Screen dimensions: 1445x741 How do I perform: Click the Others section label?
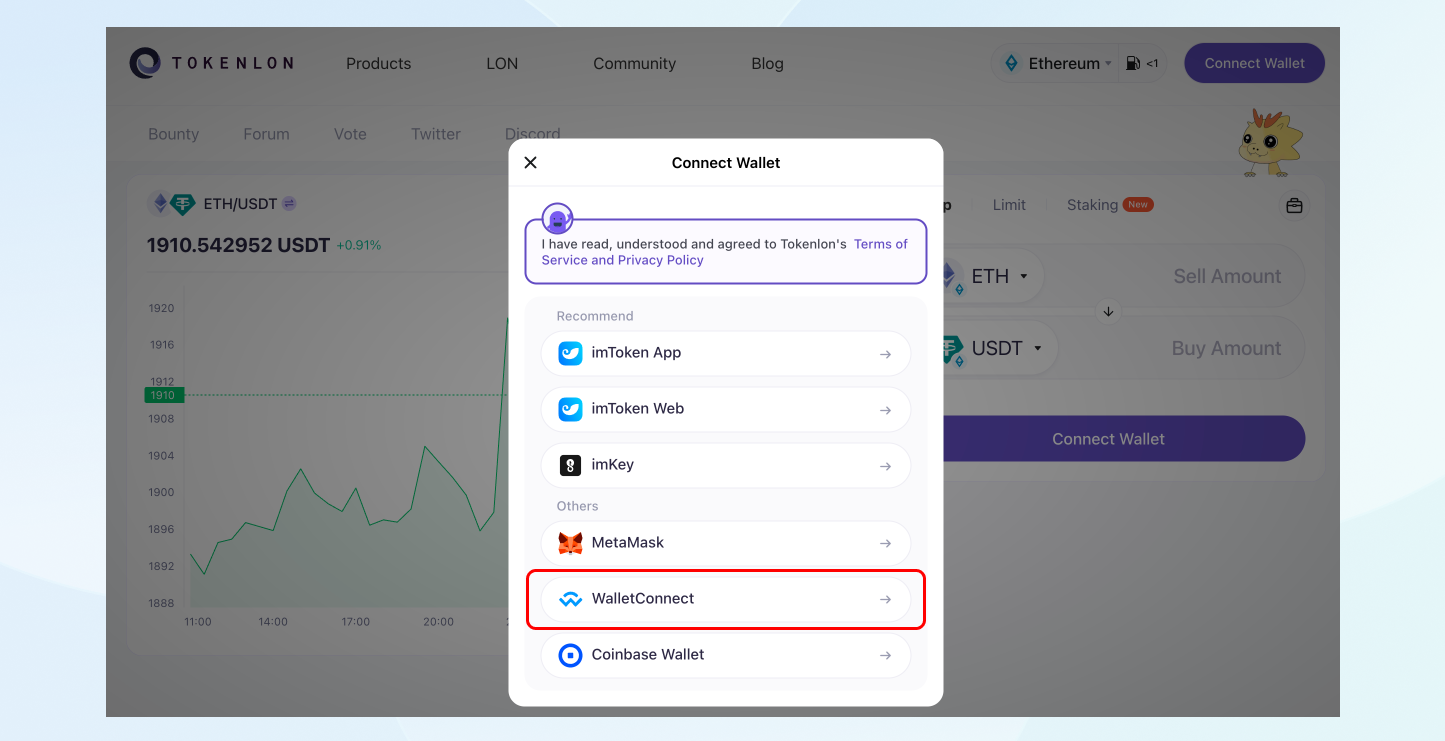(x=578, y=506)
